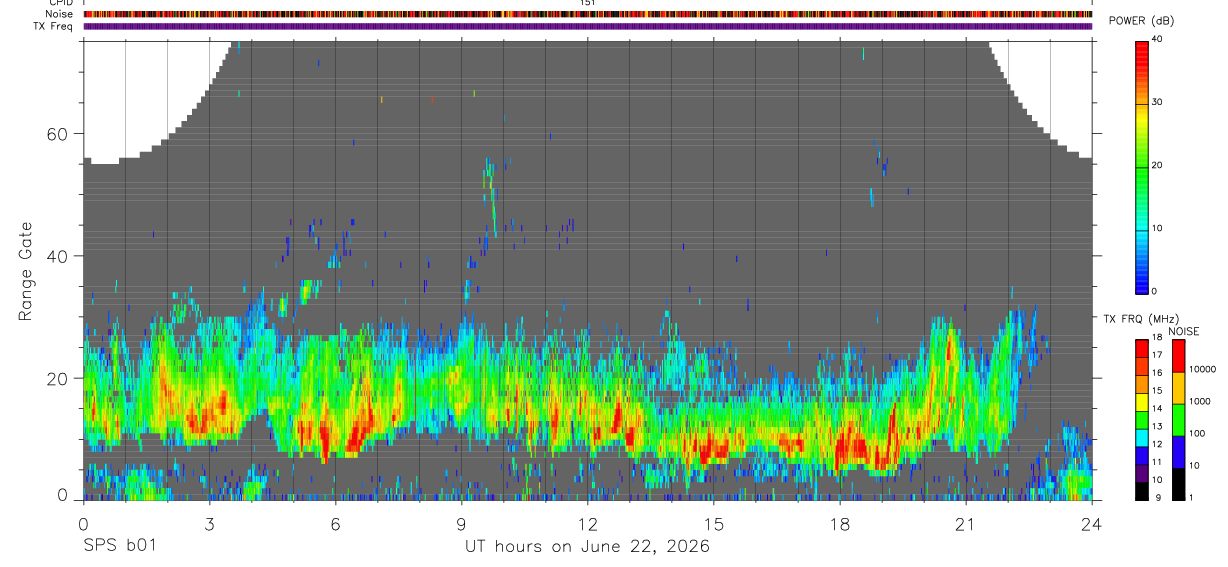Click the 6 hour mark on the time axis
The height and width of the screenshot is (567, 1228).
click(x=335, y=524)
